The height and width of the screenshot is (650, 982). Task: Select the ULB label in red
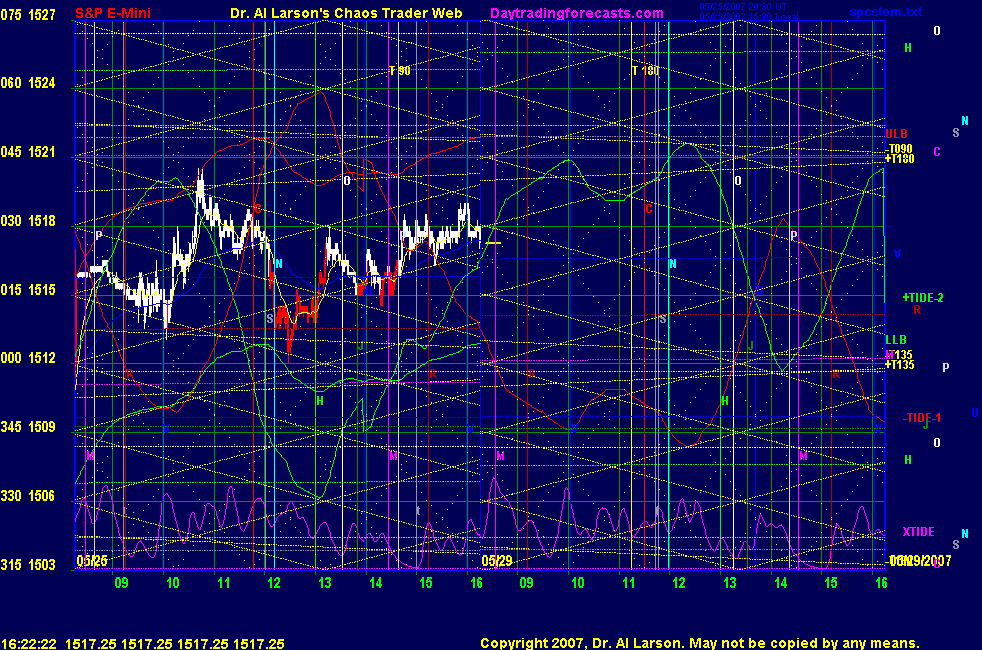[x=896, y=133]
